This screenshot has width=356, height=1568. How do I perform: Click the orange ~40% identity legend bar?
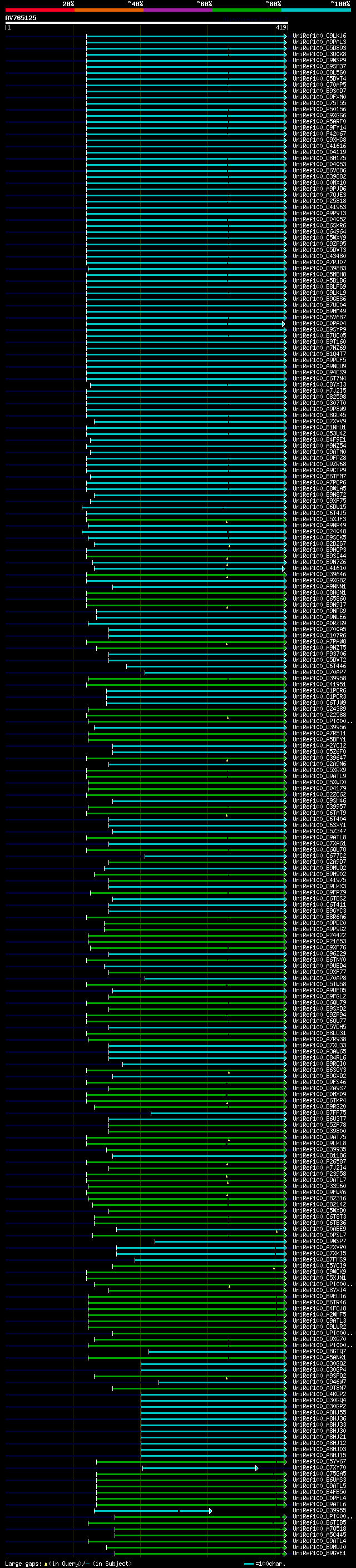point(109,10)
